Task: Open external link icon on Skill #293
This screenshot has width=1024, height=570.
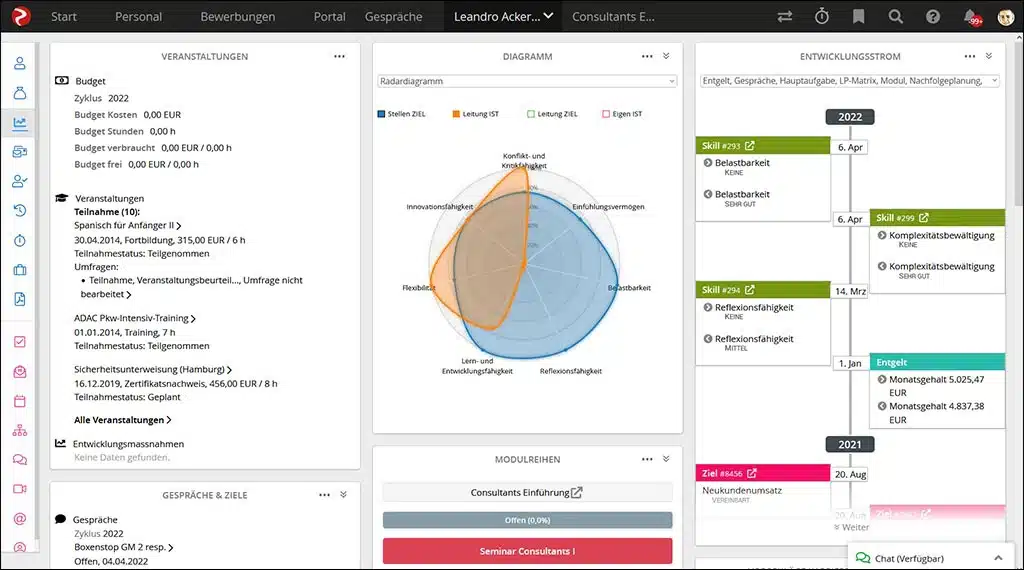Action: point(750,146)
